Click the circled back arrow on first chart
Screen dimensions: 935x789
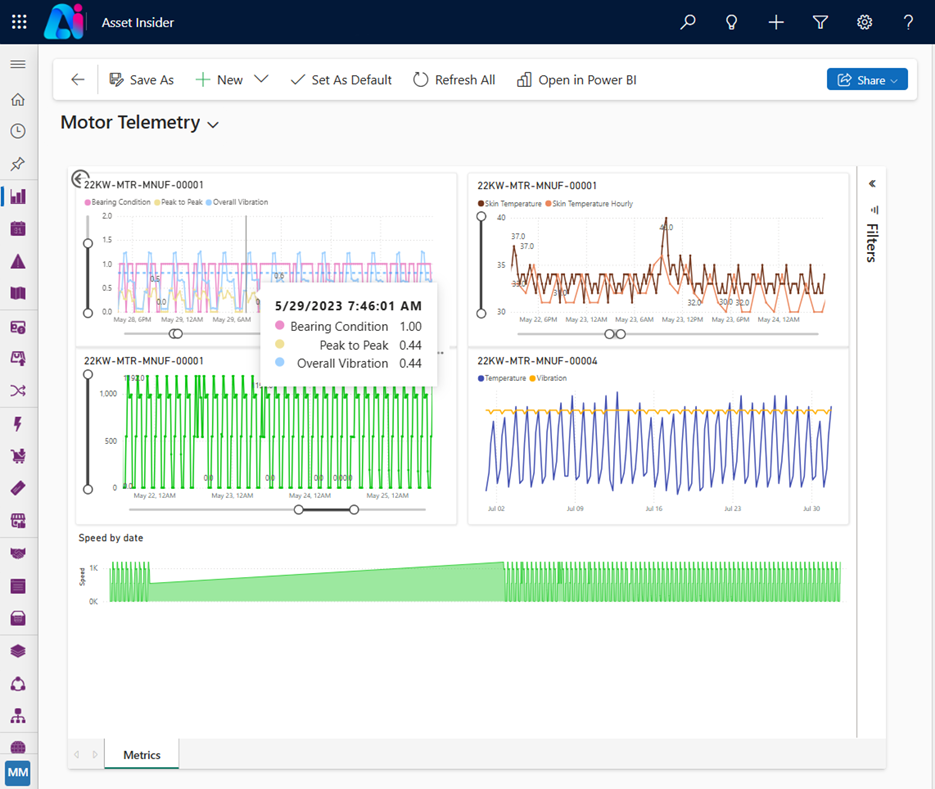[x=79, y=178]
